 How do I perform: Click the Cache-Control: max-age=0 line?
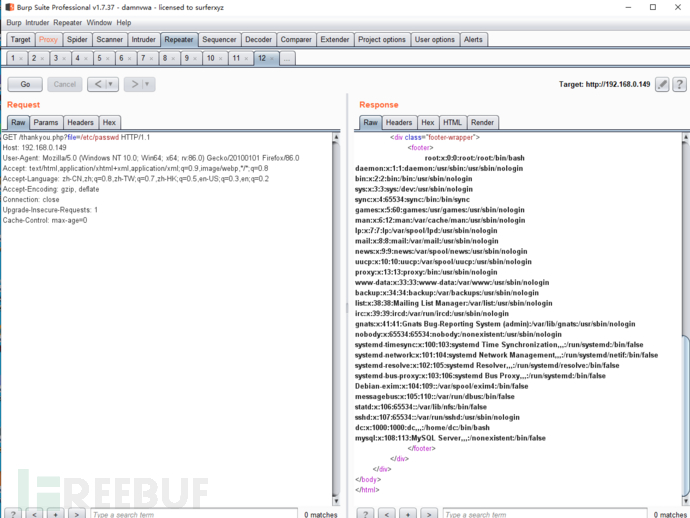[45, 220]
